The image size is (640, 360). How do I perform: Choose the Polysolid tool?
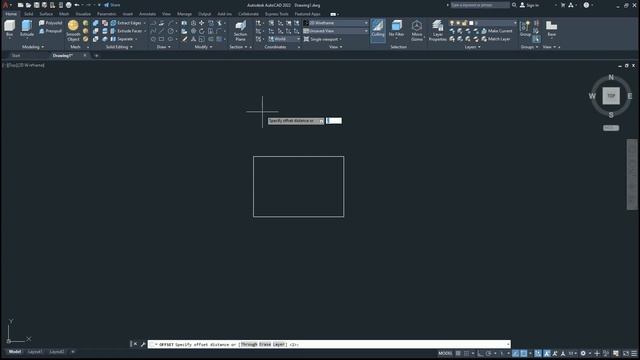click(x=51, y=23)
